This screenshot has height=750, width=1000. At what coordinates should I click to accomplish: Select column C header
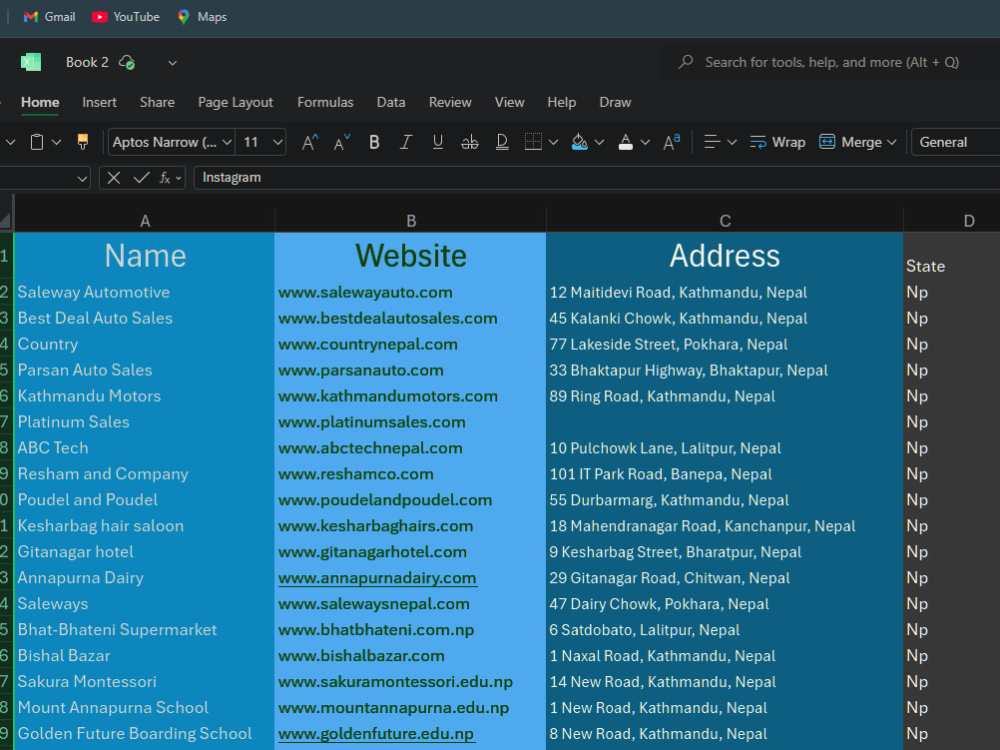coord(725,221)
